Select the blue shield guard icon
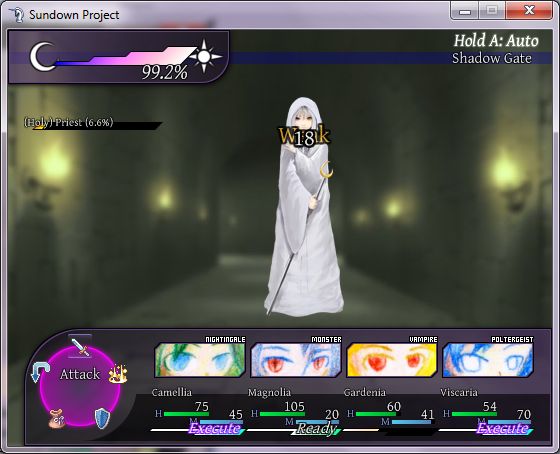Screen dimensions: 560x454 102,418
